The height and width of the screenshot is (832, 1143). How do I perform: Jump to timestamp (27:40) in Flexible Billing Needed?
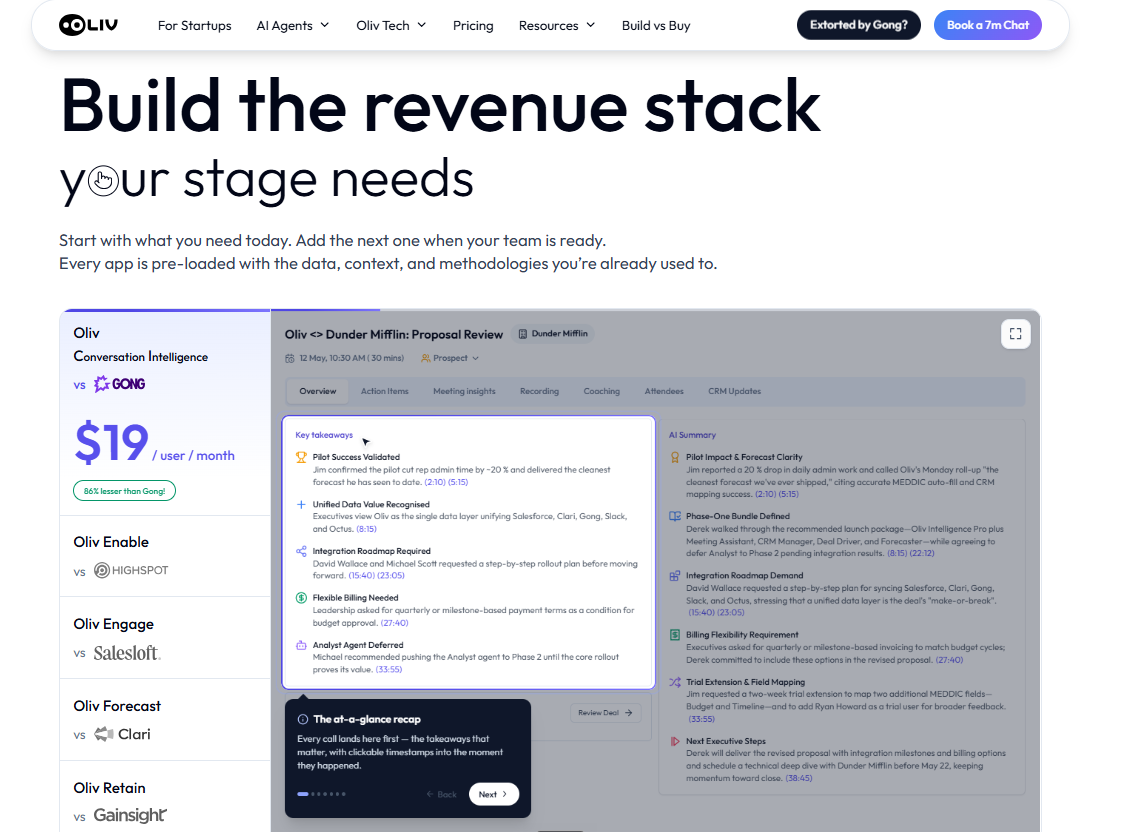pos(394,623)
